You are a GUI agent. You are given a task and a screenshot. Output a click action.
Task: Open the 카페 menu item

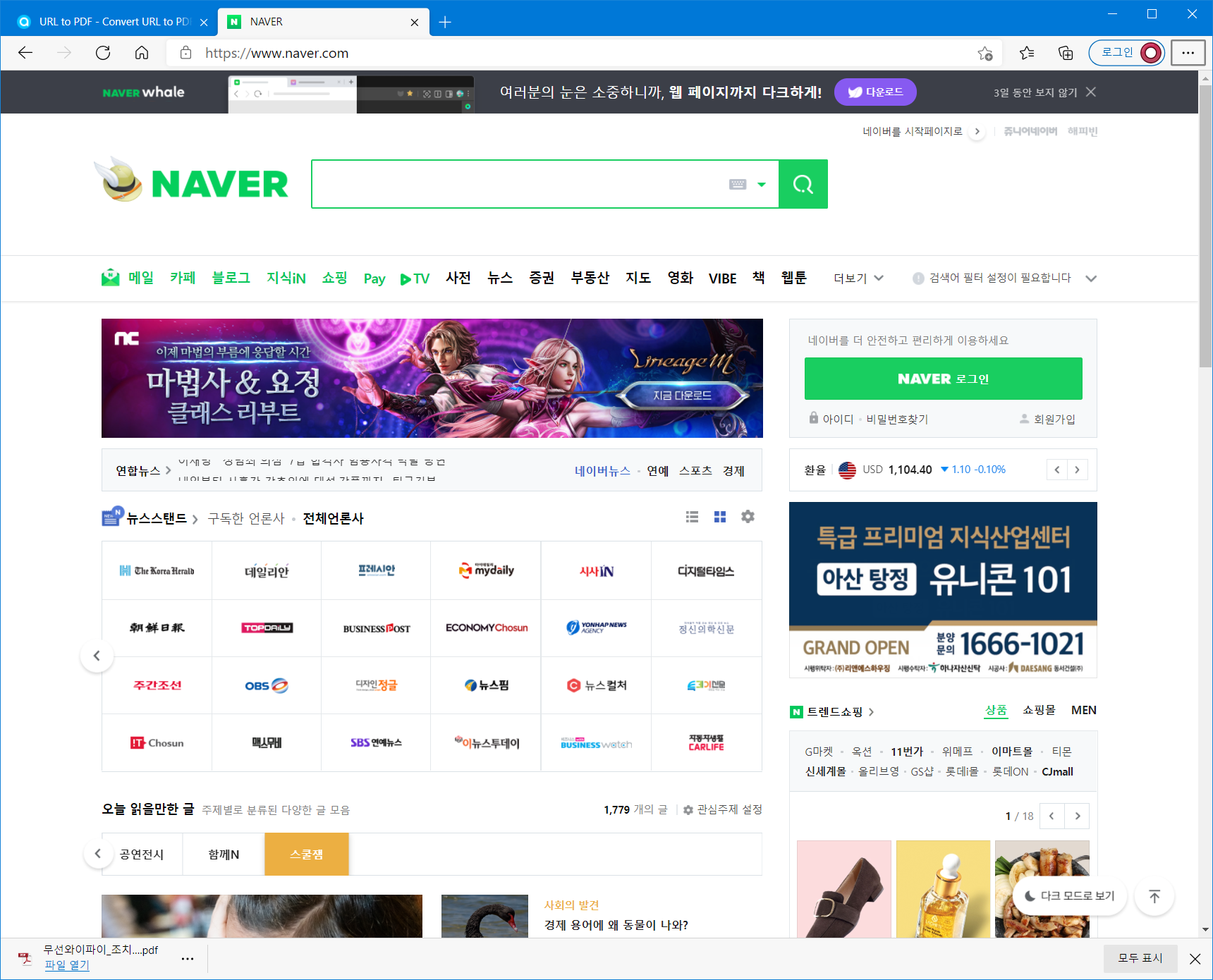coord(183,278)
